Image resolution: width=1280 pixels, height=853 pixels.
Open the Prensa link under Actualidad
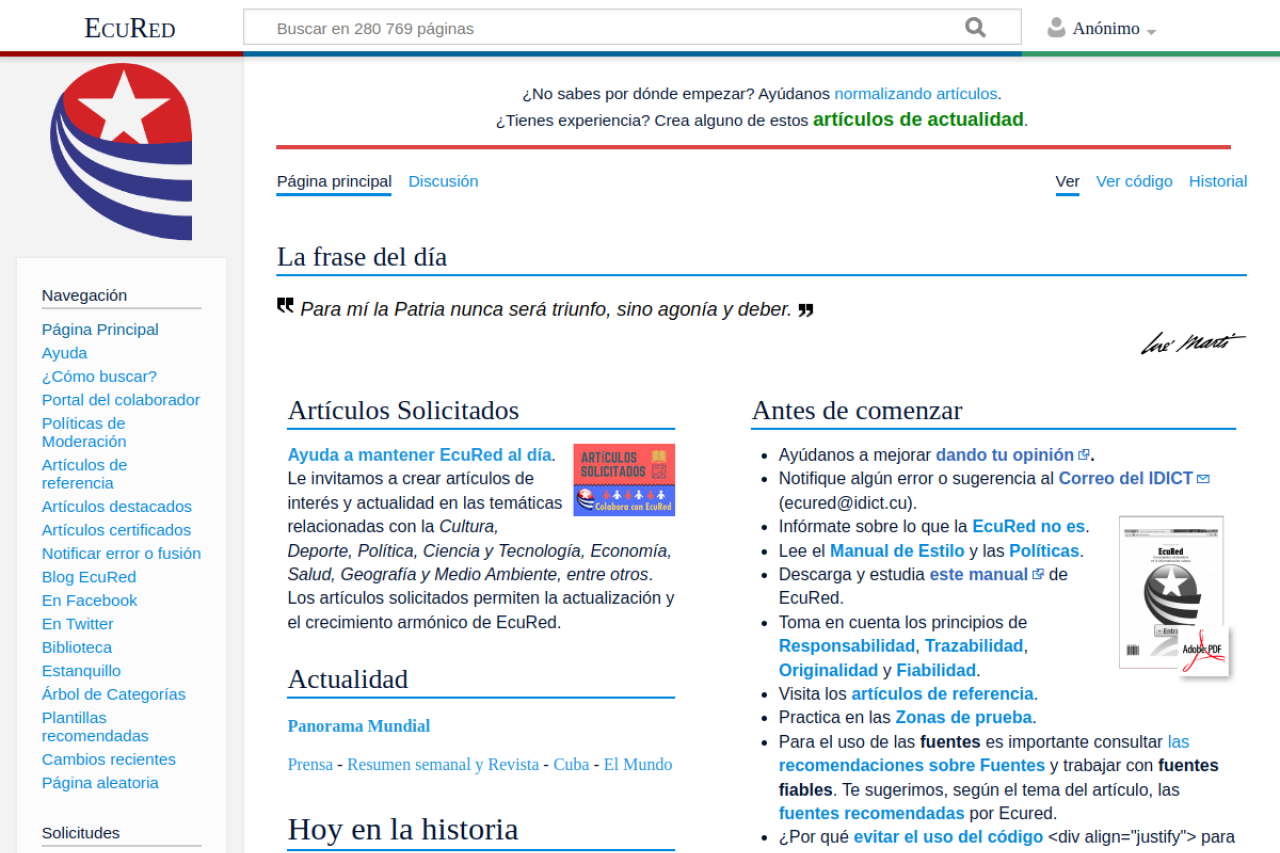tap(310, 765)
